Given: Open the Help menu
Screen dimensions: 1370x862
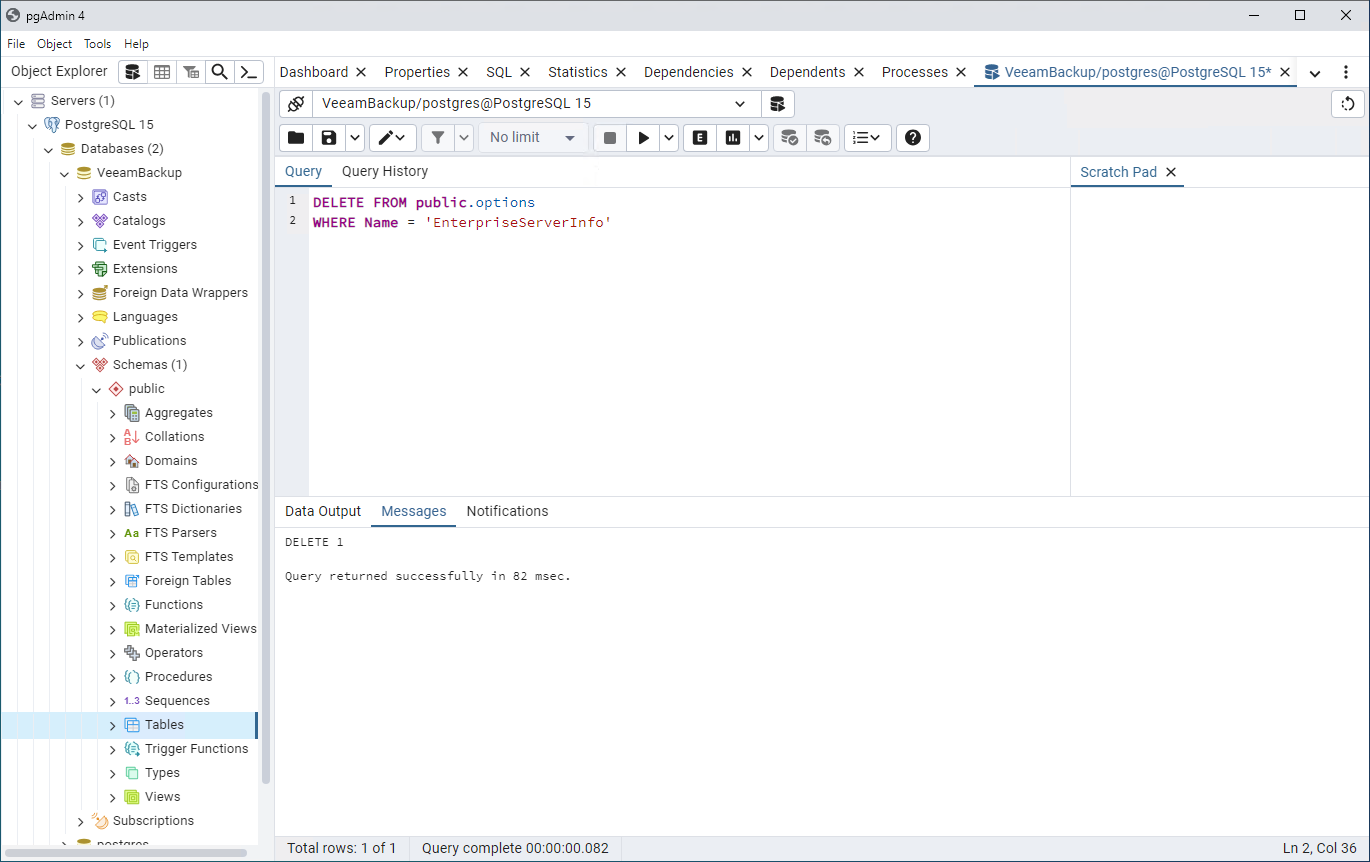Looking at the screenshot, I should pyautogui.click(x=136, y=44).
